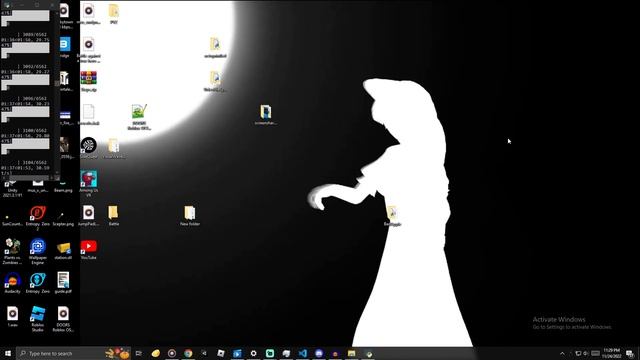This screenshot has height=360, width=640.
Task: Select the New folder icon
Action: point(190,216)
